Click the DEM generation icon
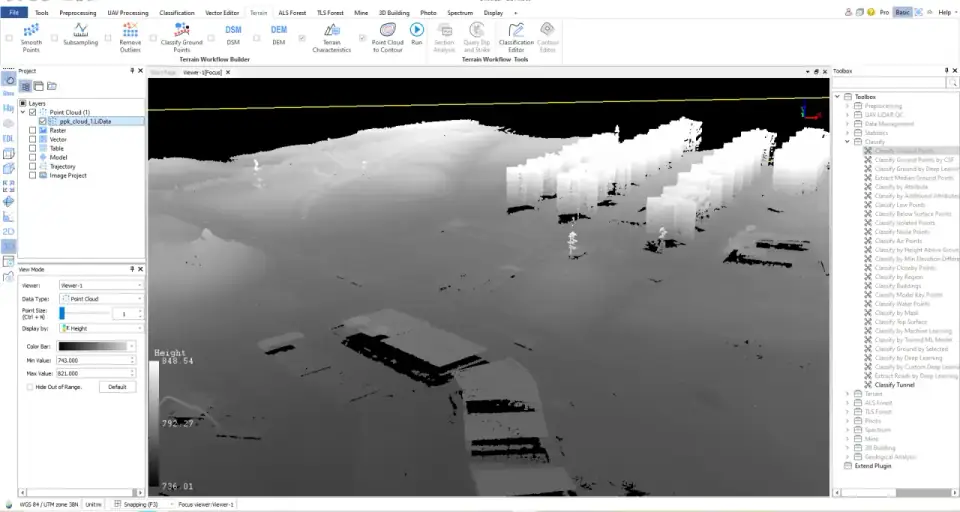This screenshot has height=512, width=960. coord(279,29)
